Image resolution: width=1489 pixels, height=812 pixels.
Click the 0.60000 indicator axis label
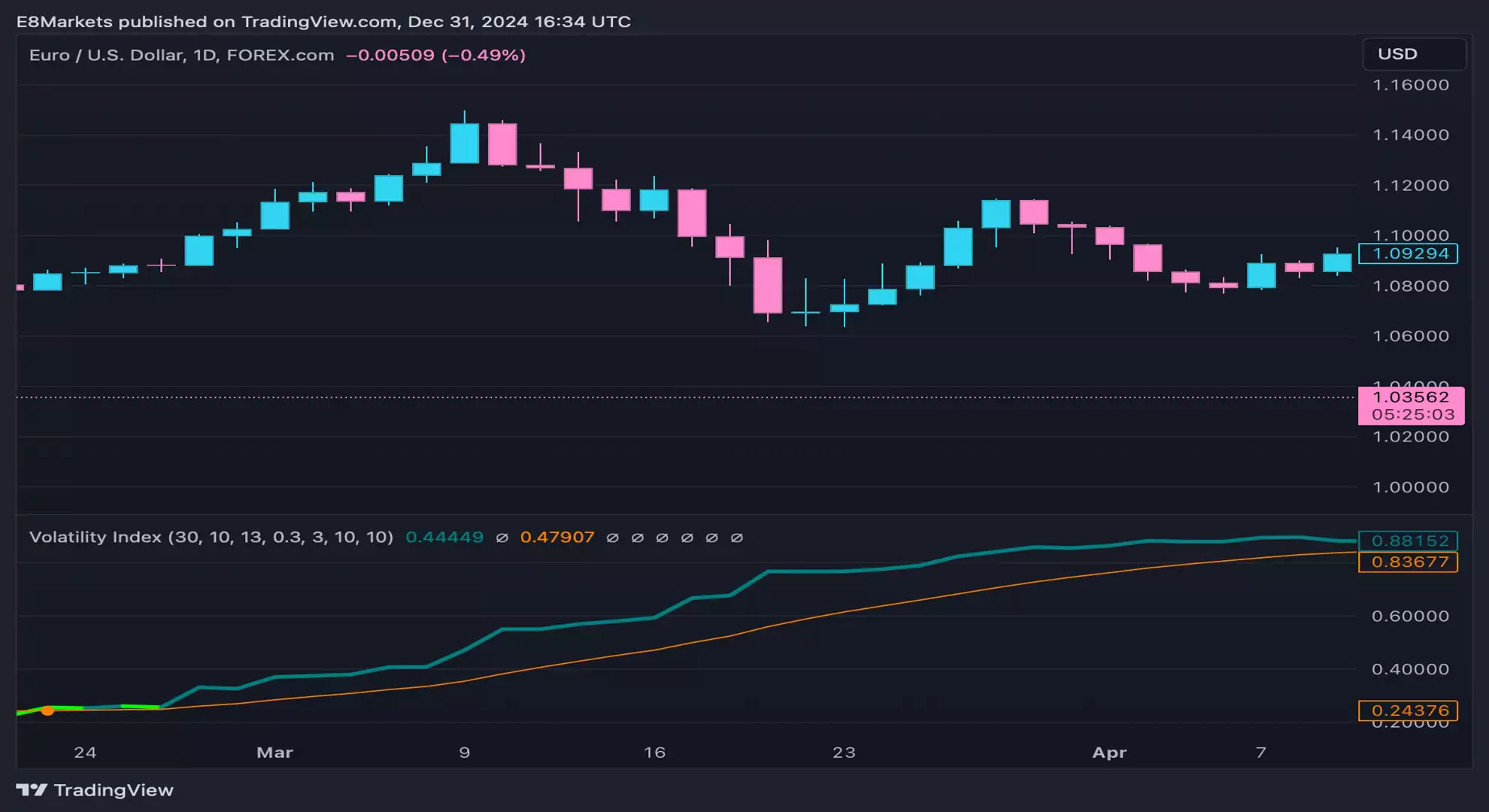(x=1410, y=616)
